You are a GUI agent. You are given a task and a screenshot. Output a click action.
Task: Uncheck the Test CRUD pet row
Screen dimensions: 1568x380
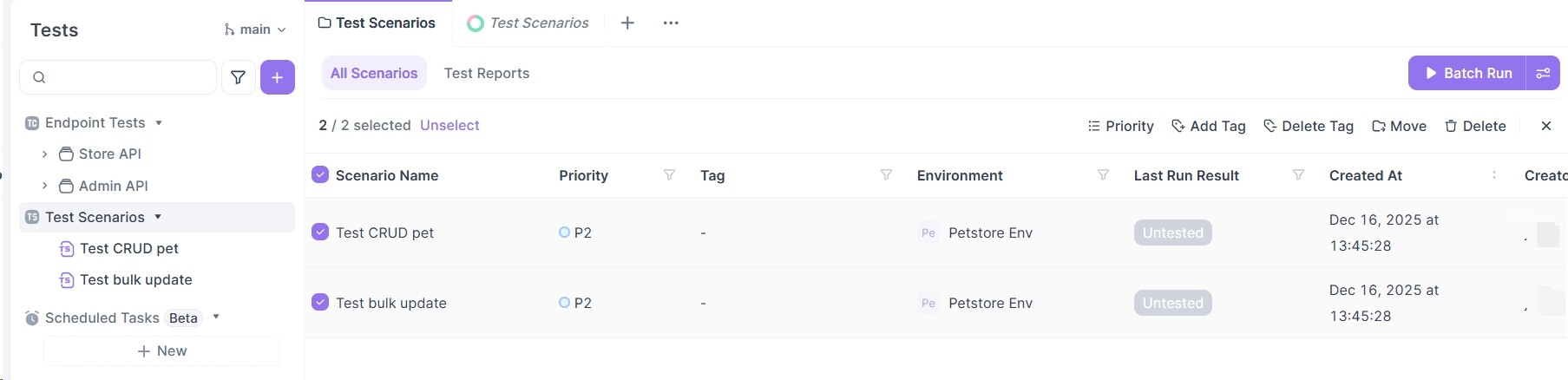tap(320, 232)
